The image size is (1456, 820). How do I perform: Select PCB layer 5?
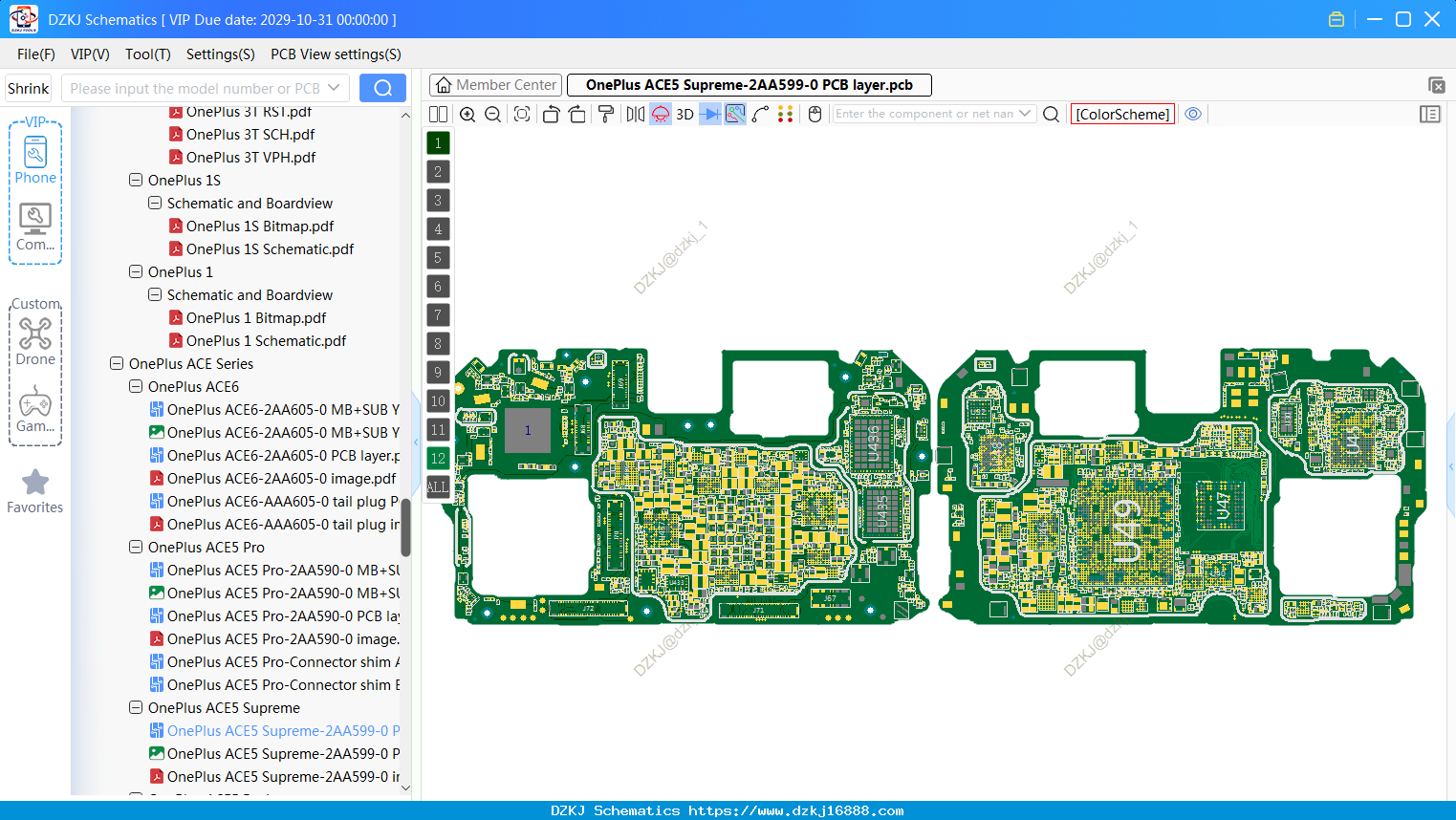(438, 258)
